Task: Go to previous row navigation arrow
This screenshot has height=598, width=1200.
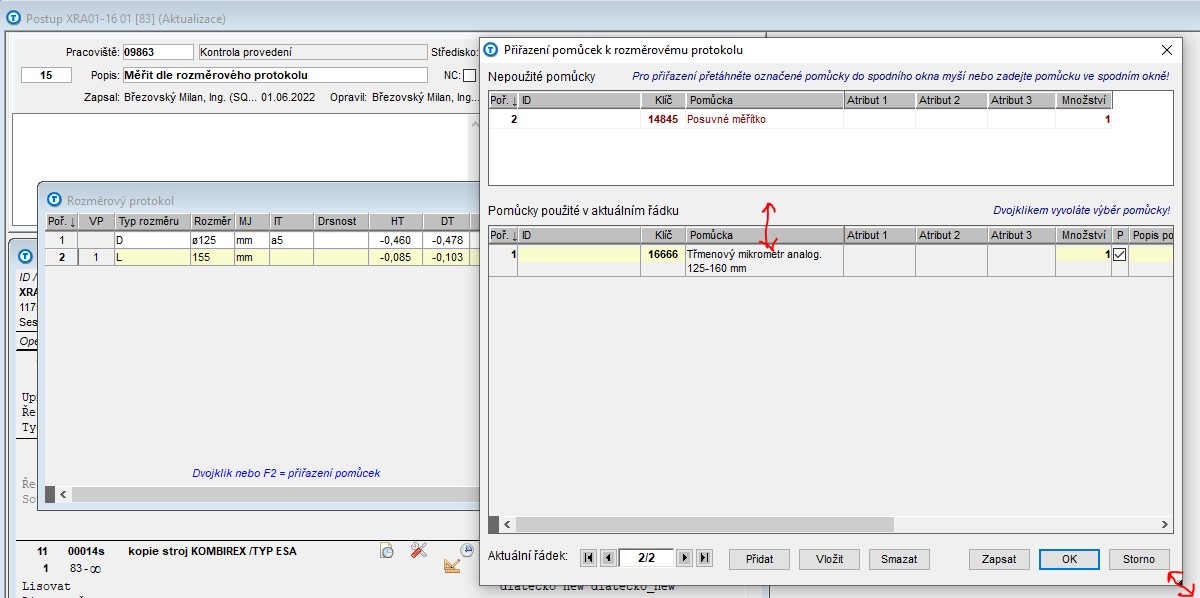Action: tap(607, 558)
